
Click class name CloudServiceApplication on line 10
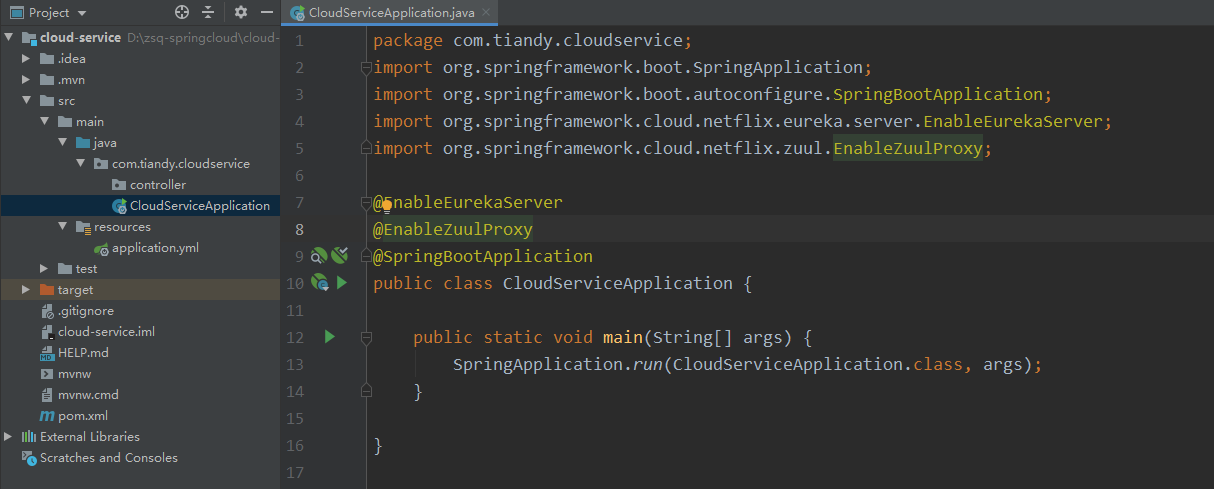[x=618, y=283]
